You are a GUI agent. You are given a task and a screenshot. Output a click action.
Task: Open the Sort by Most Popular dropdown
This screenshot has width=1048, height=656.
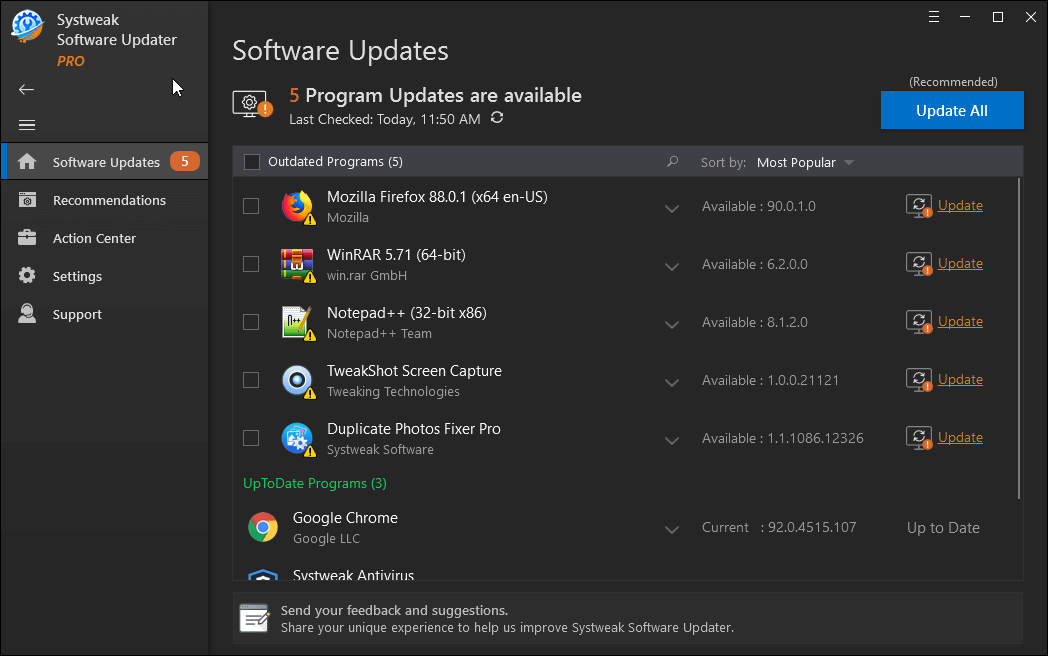pos(805,161)
